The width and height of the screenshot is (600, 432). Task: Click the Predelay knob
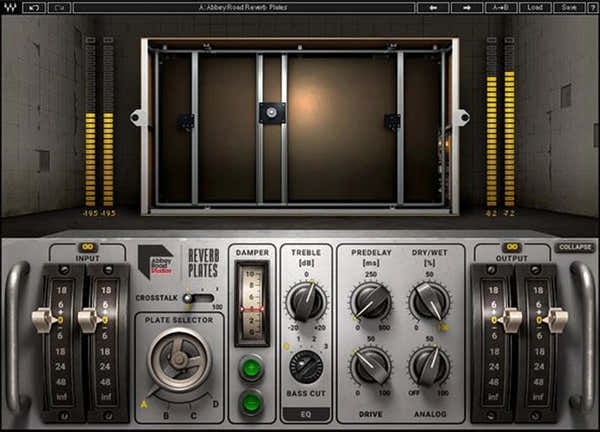click(370, 301)
